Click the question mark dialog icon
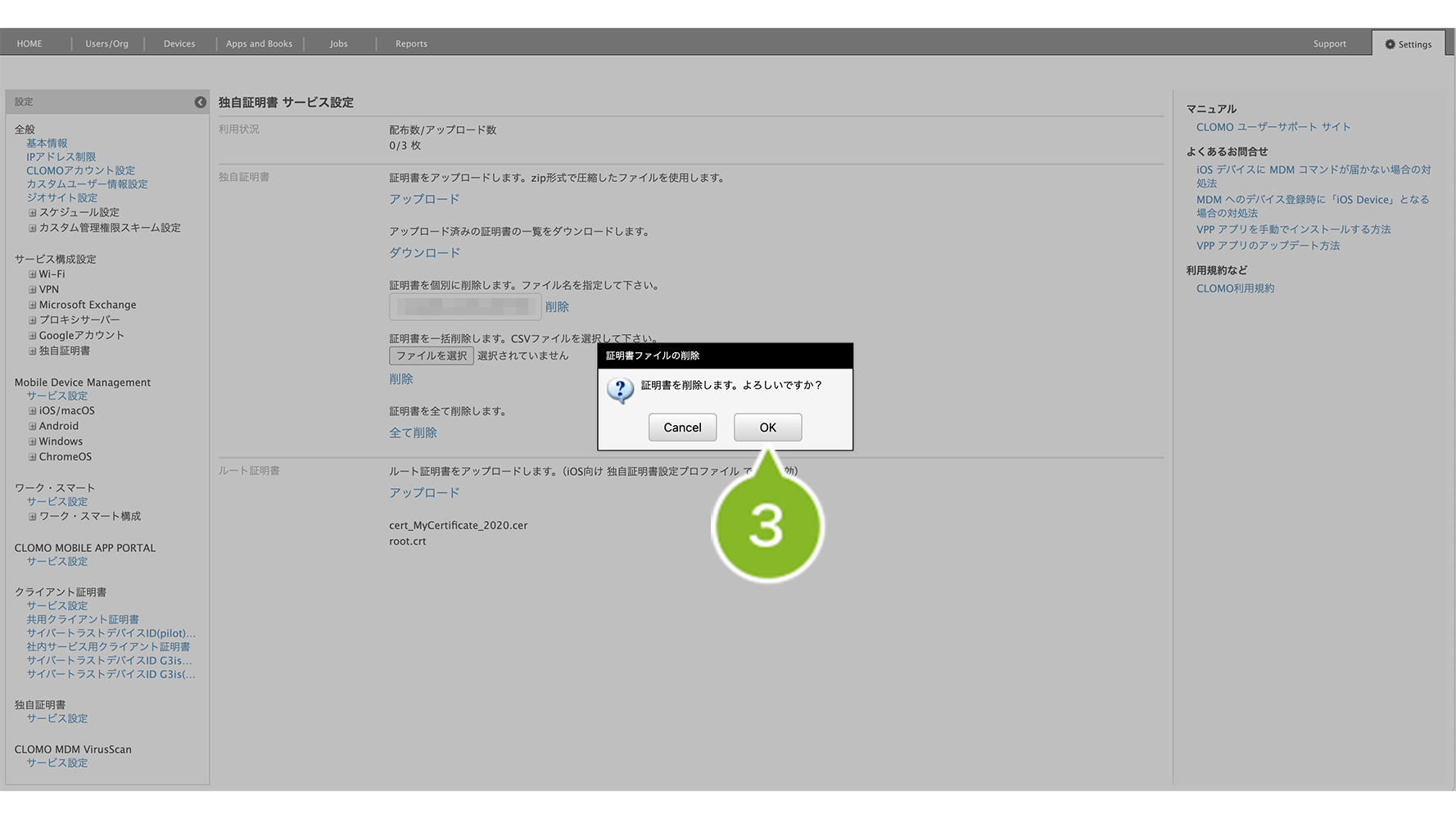Image resolution: width=1456 pixels, height=819 pixels. pyautogui.click(x=620, y=390)
